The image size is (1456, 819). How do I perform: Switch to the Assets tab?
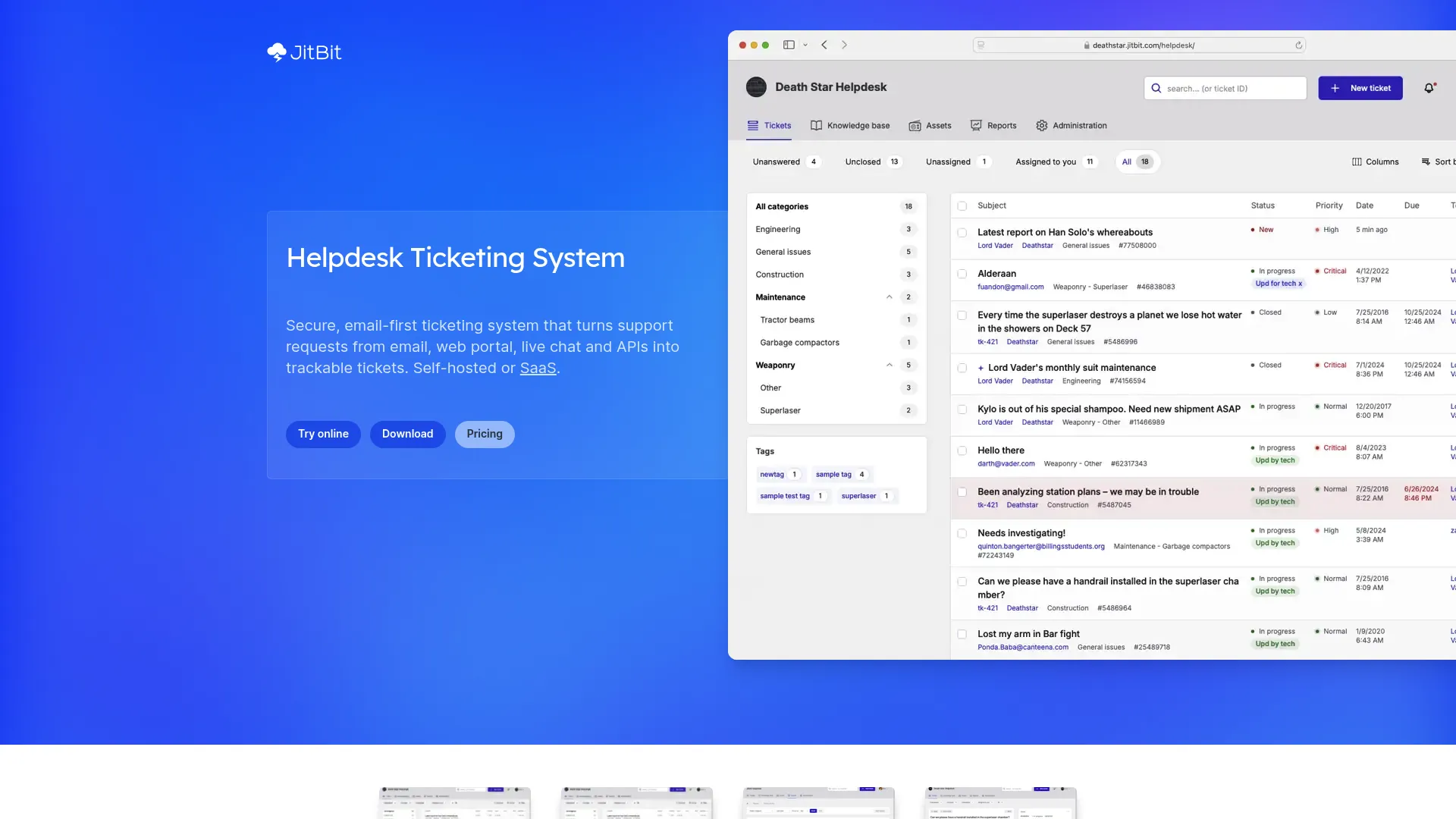coord(930,126)
